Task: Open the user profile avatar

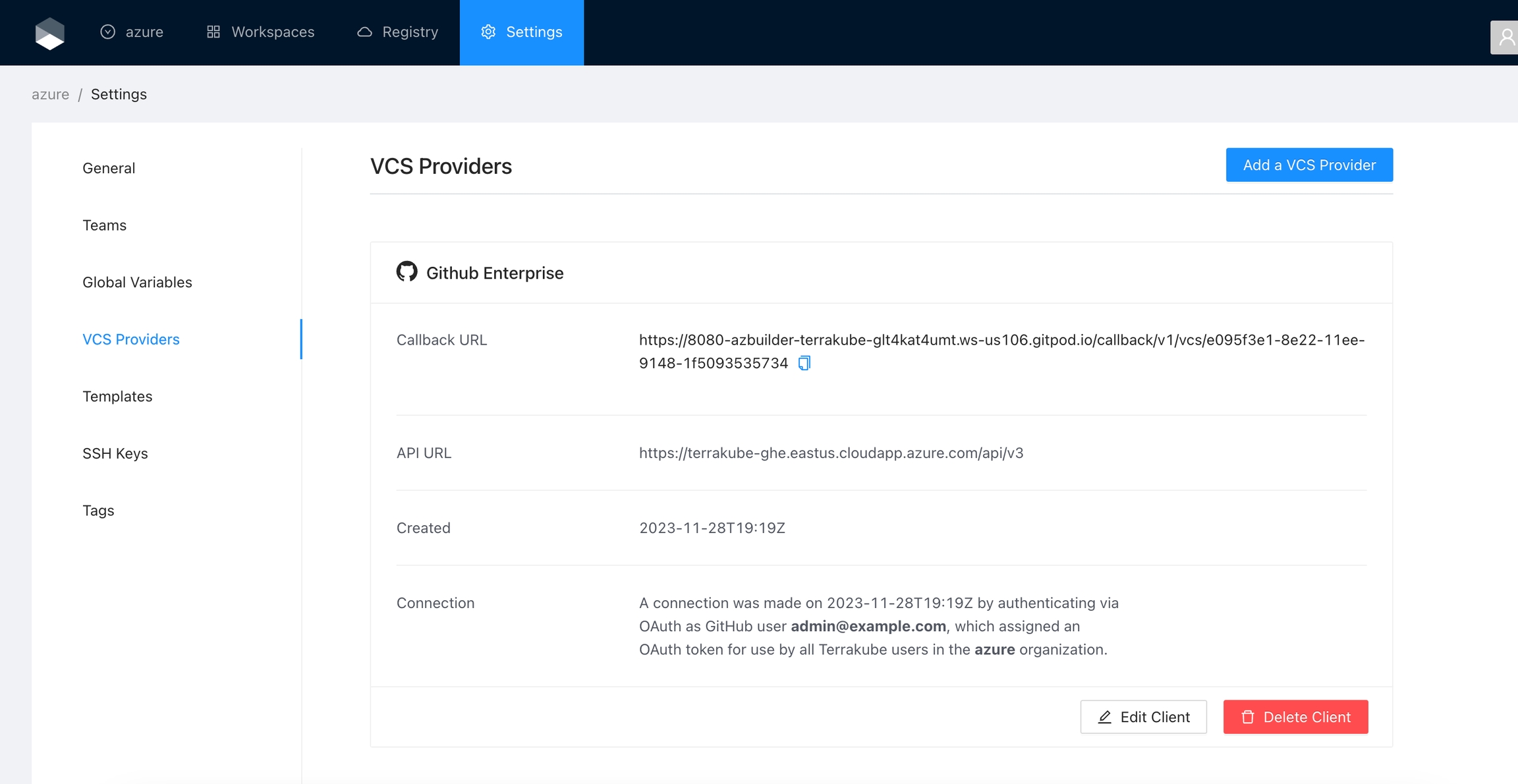Action: pyautogui.click(x=1505, y=38)
